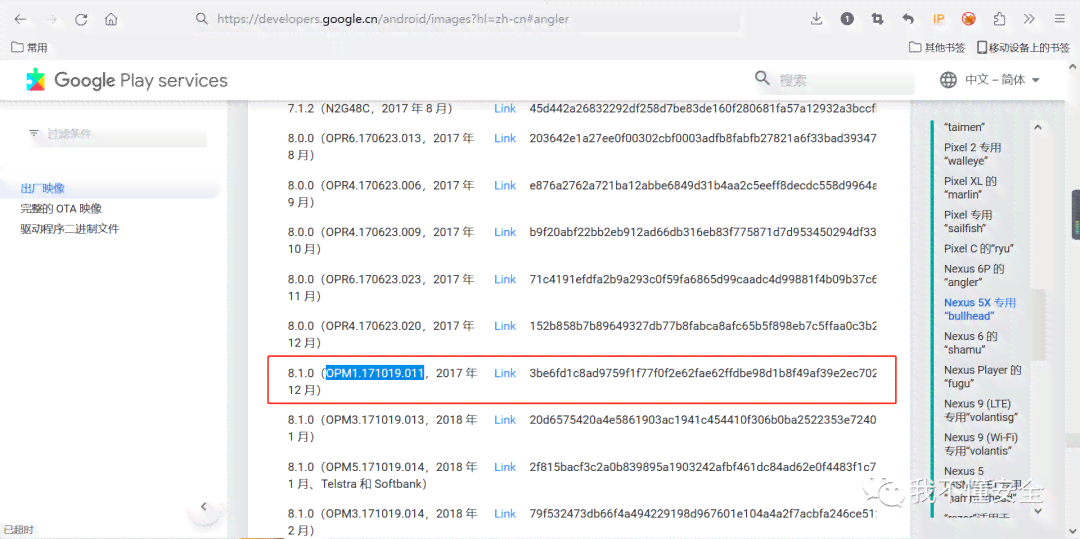This screenshot has width=1080, height=539.
Task: Open Link for 7.1.2 N2G48C build
Action: 505,109
